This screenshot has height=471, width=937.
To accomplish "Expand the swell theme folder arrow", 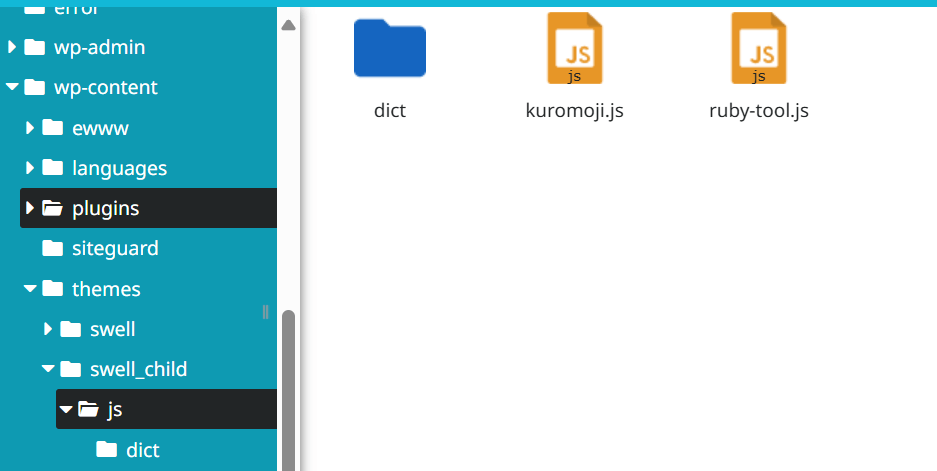I will (48, 329).
